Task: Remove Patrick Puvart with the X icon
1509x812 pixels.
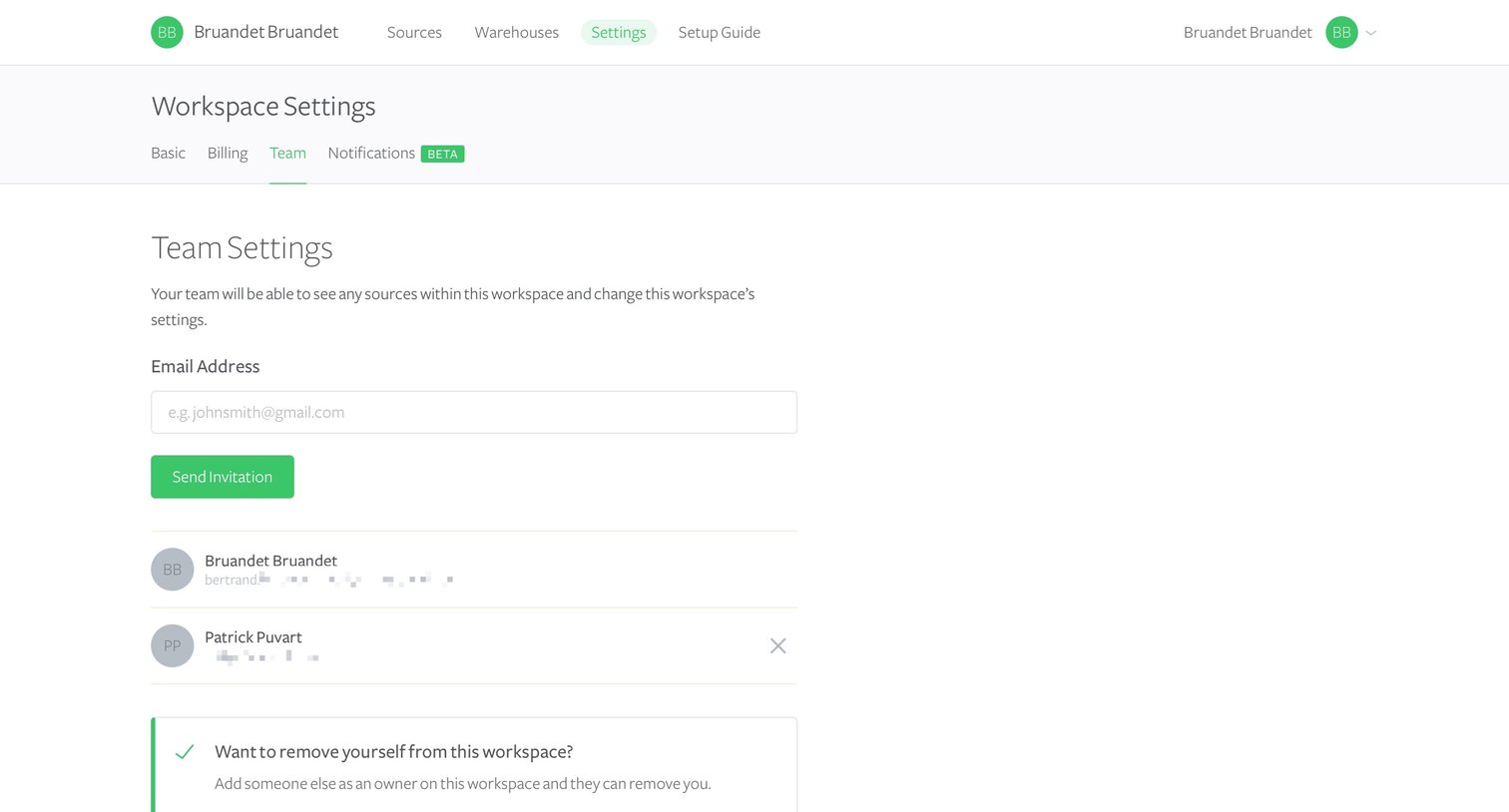Action: pos(777,645)
